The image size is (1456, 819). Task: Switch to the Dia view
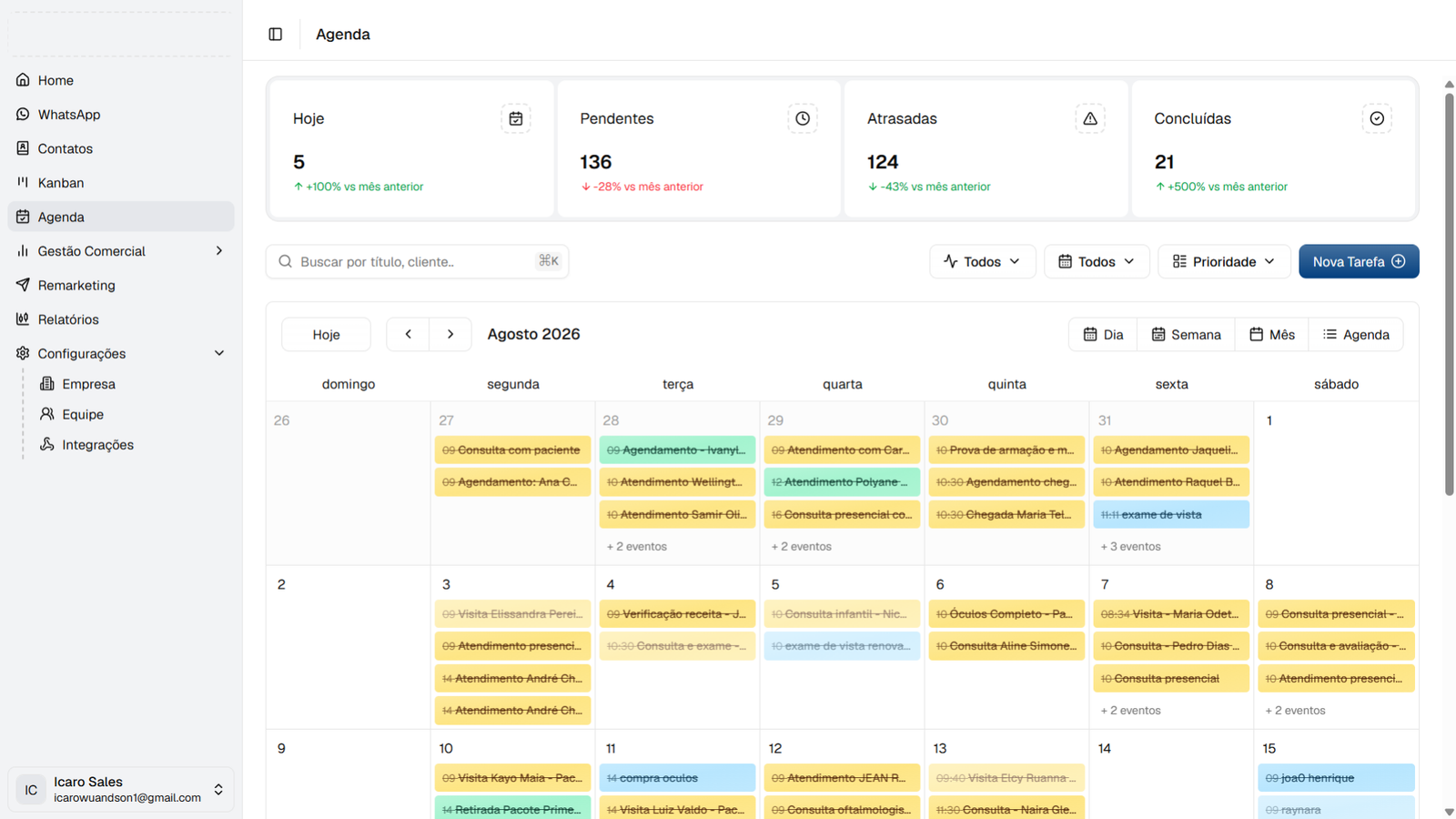point(1103,335)
